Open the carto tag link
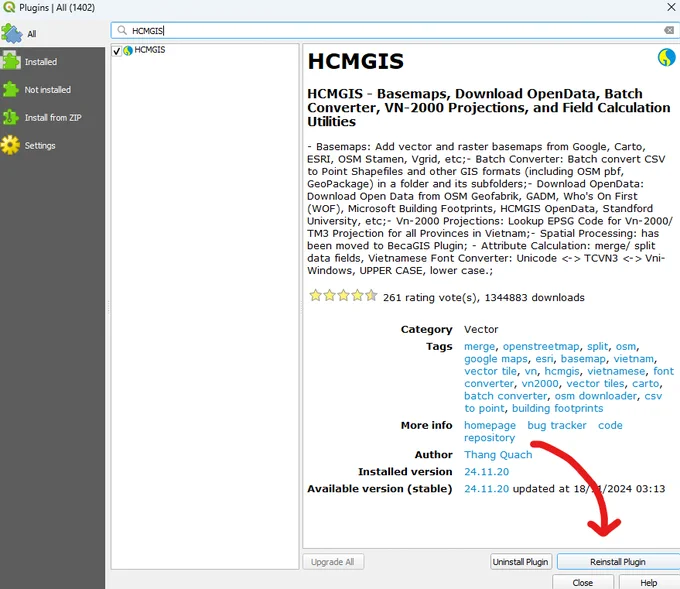680x589 pixels. pos(645,384)
